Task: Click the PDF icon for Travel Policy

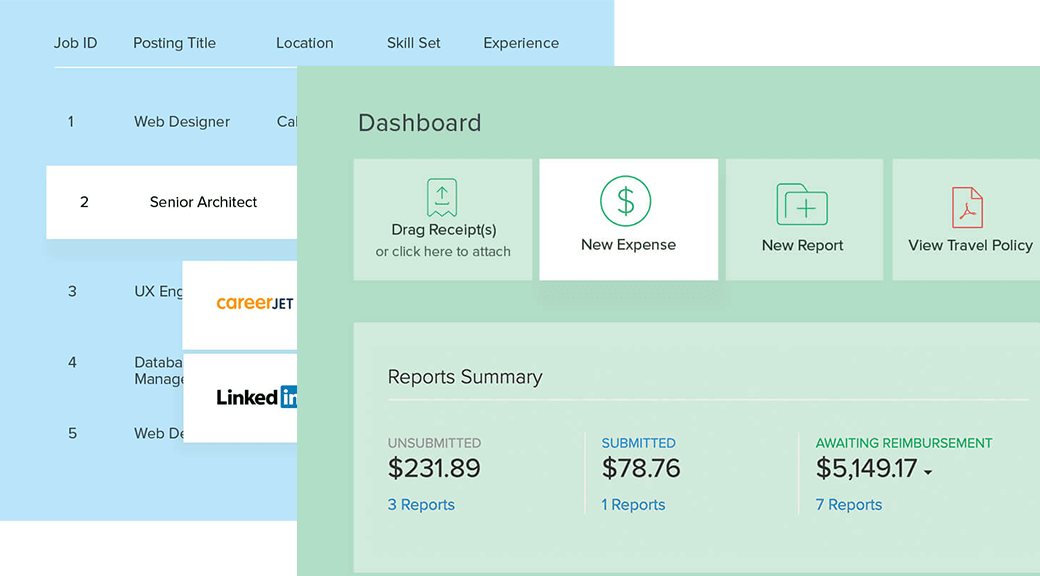Action: pos(967,207)
